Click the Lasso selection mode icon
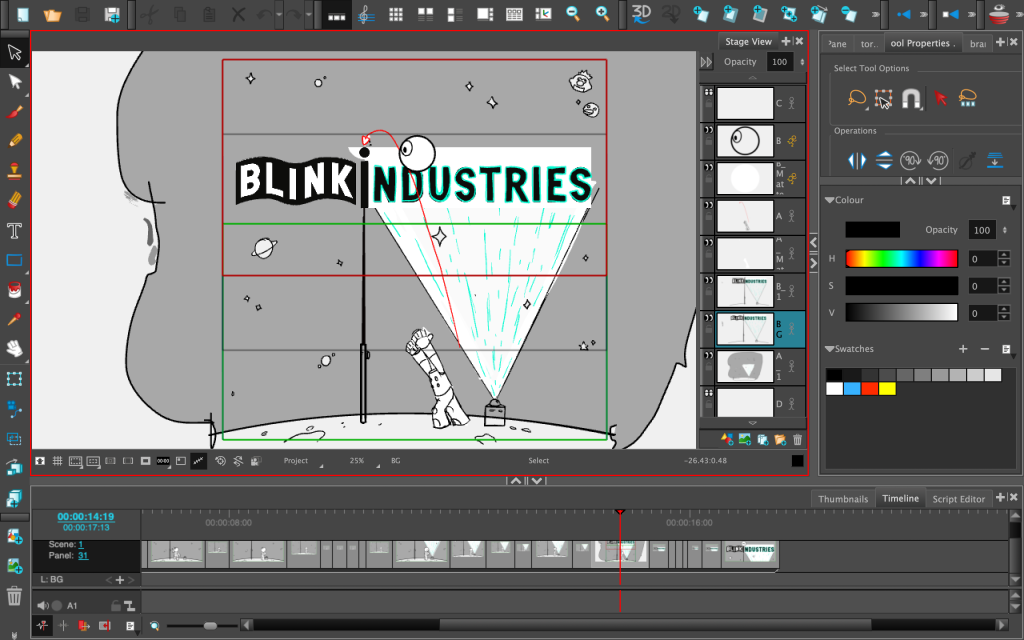 point(857,99)
